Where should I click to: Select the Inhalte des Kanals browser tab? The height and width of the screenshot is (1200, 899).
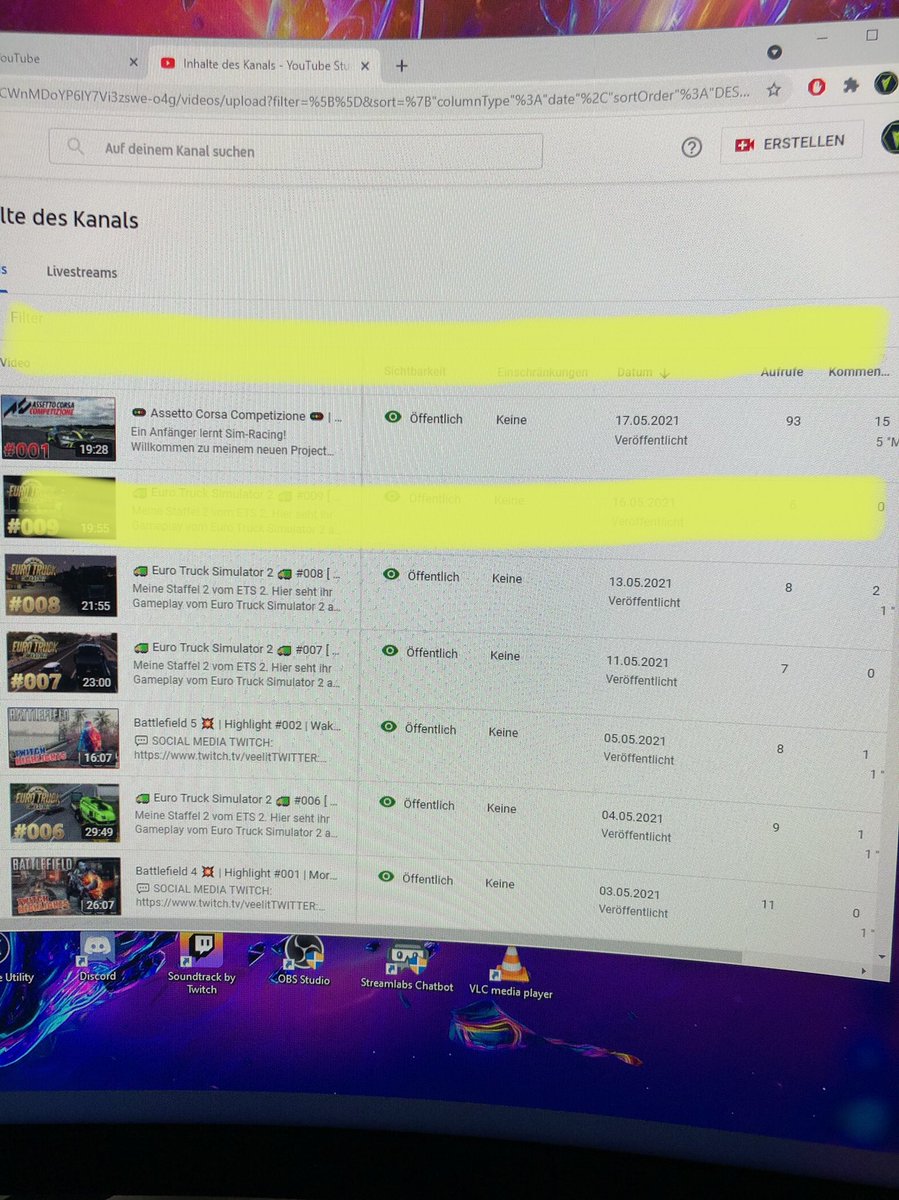pos(266,65)
